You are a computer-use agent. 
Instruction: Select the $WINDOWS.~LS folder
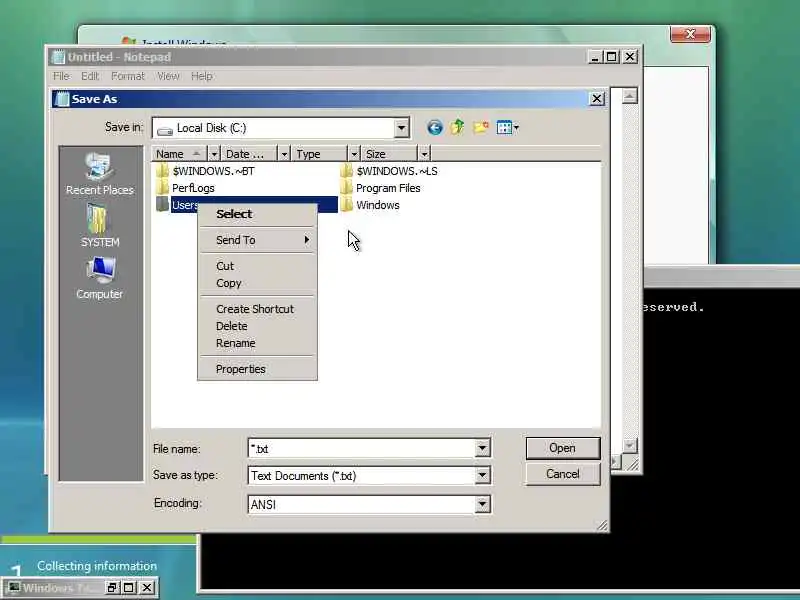point(389,171)
